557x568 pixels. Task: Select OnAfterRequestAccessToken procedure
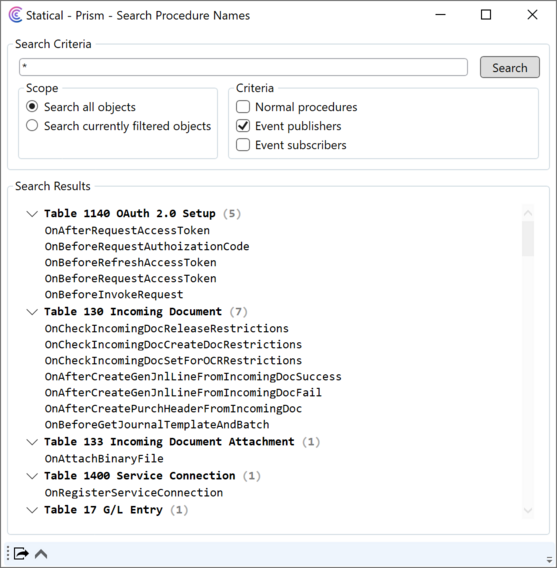tap(127, 230)
